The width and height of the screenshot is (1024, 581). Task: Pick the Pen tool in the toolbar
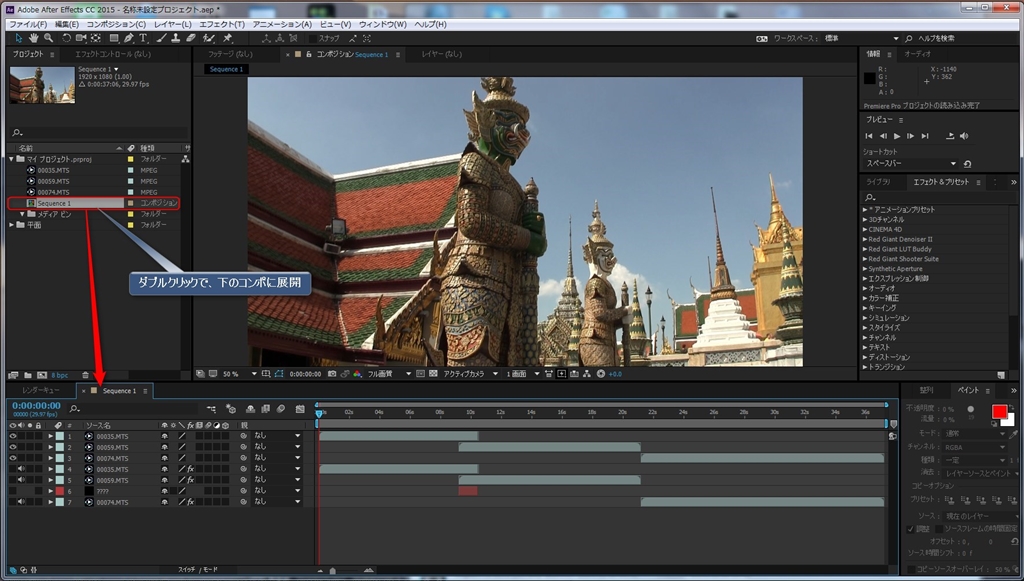click(x=128, y=38)
